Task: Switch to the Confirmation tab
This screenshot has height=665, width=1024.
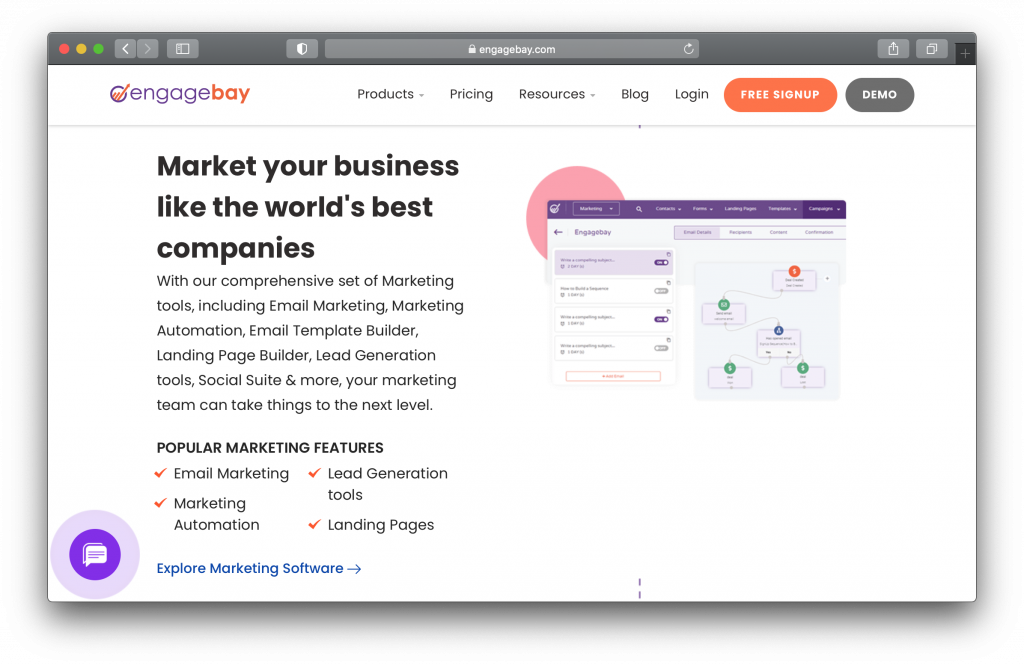Action: pyautogui.click(x=819, y=233)
